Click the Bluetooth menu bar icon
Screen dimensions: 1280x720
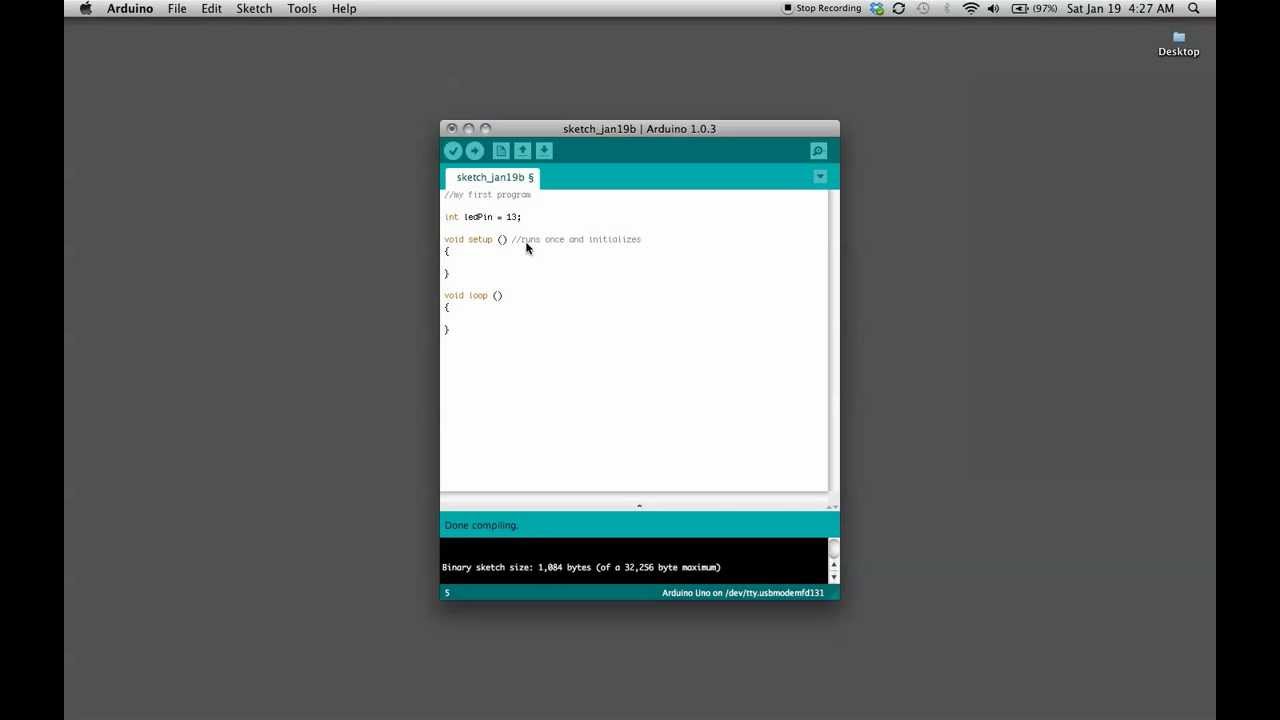tap(947, 8)
